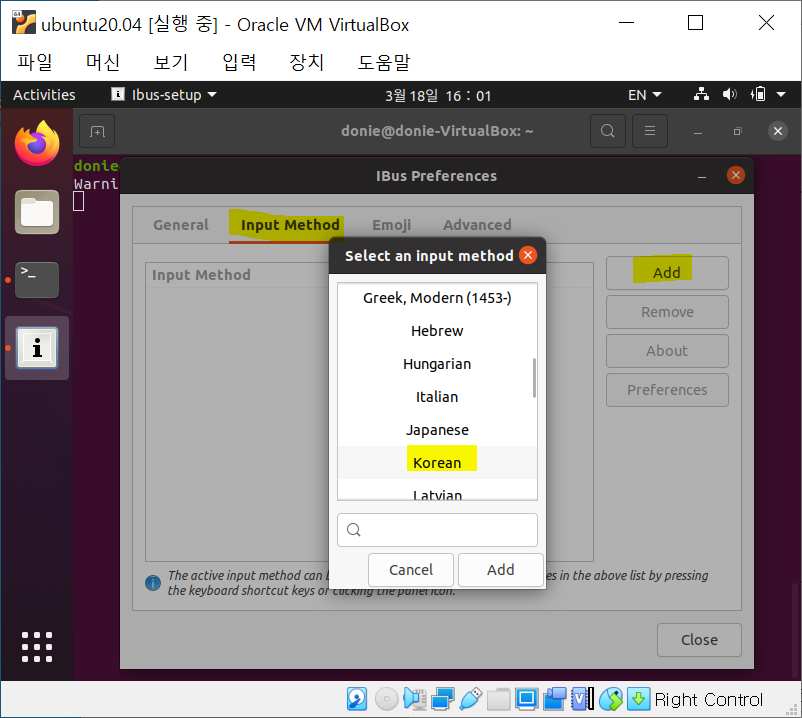Click the VirtualBox hard disk status icon
Viewport: 802px width, 718px height.
(x=357, y=699)
